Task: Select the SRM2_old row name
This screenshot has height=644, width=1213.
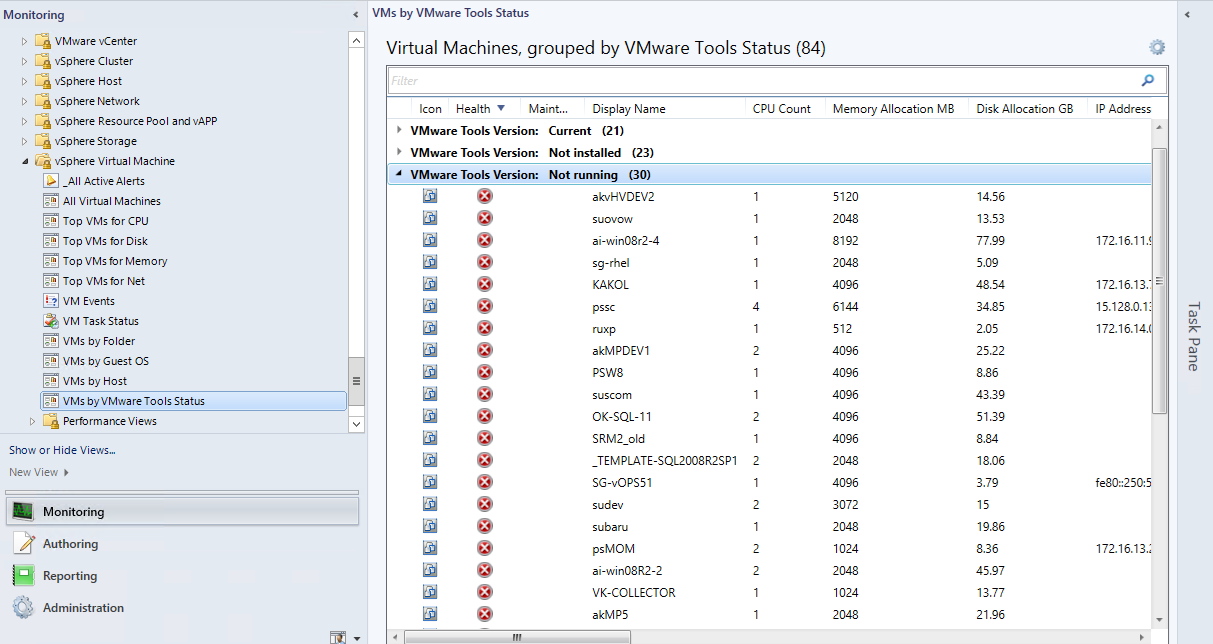Action: [x=620, y=438]
